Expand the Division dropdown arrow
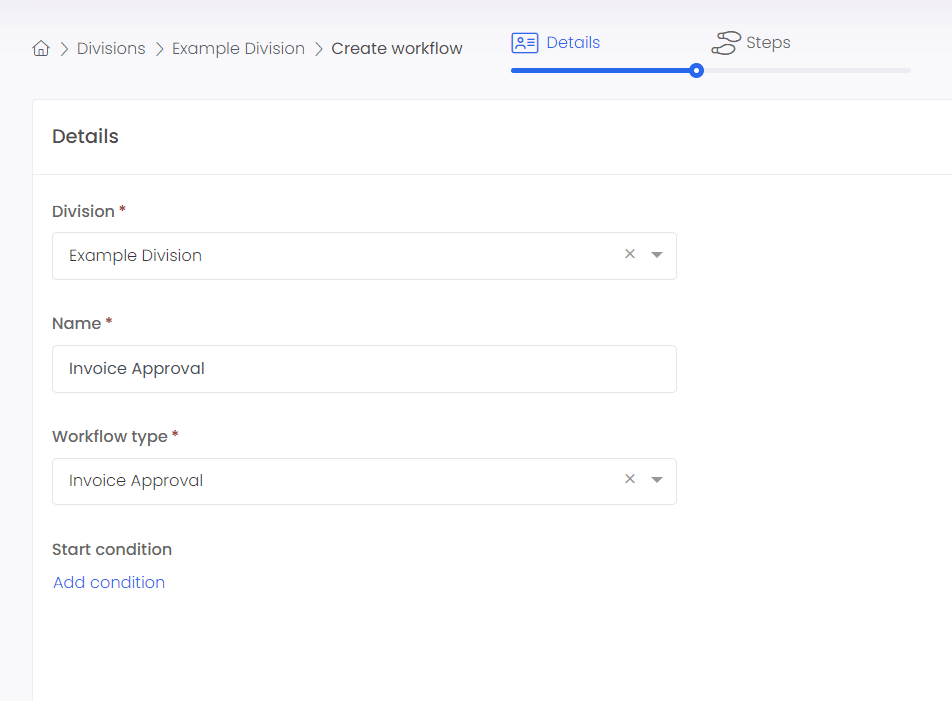Viewport: 952px width, 701px height. pos(656,255)
